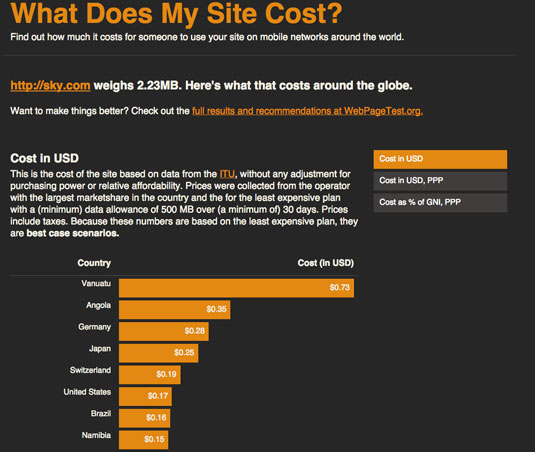Switch to Cost in USD, PPP view
535x452 pixels.
pyautogui.click(x=440, y=181)
